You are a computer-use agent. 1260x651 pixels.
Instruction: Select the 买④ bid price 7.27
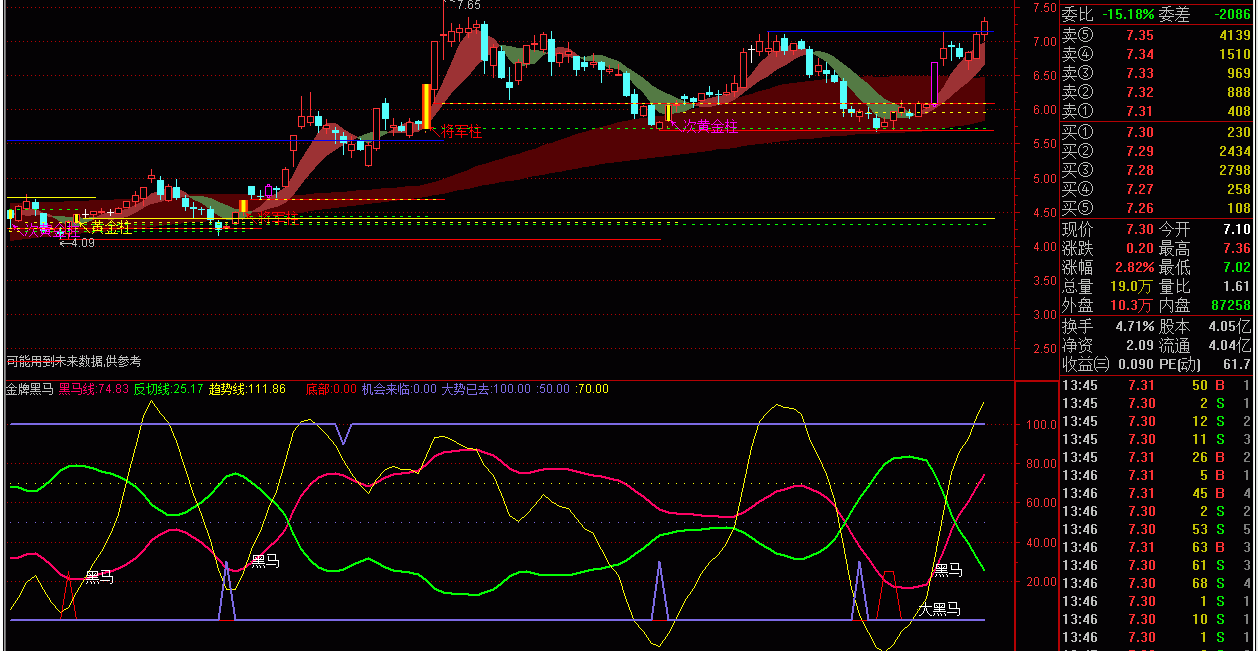[x=1140, y=189]
